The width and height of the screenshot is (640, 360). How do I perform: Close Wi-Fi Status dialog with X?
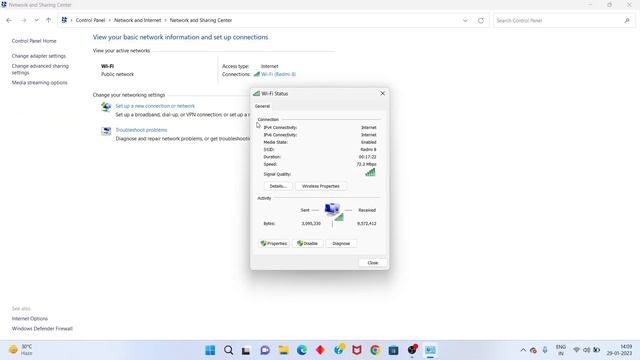(382, 93)
